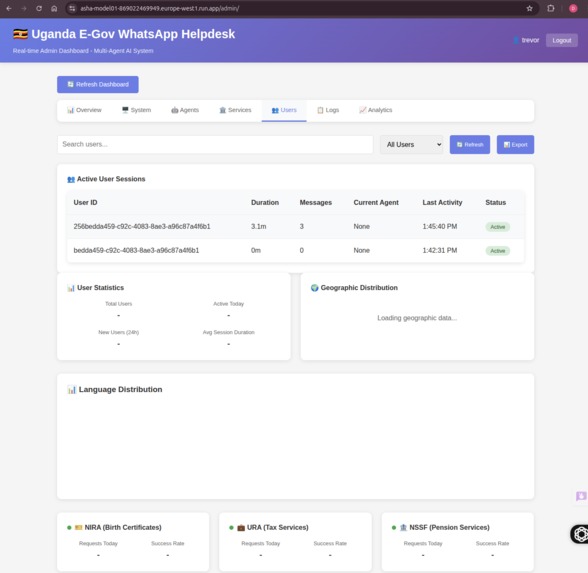
Task: Log out using the Logout button
Action: coord(561,40)
